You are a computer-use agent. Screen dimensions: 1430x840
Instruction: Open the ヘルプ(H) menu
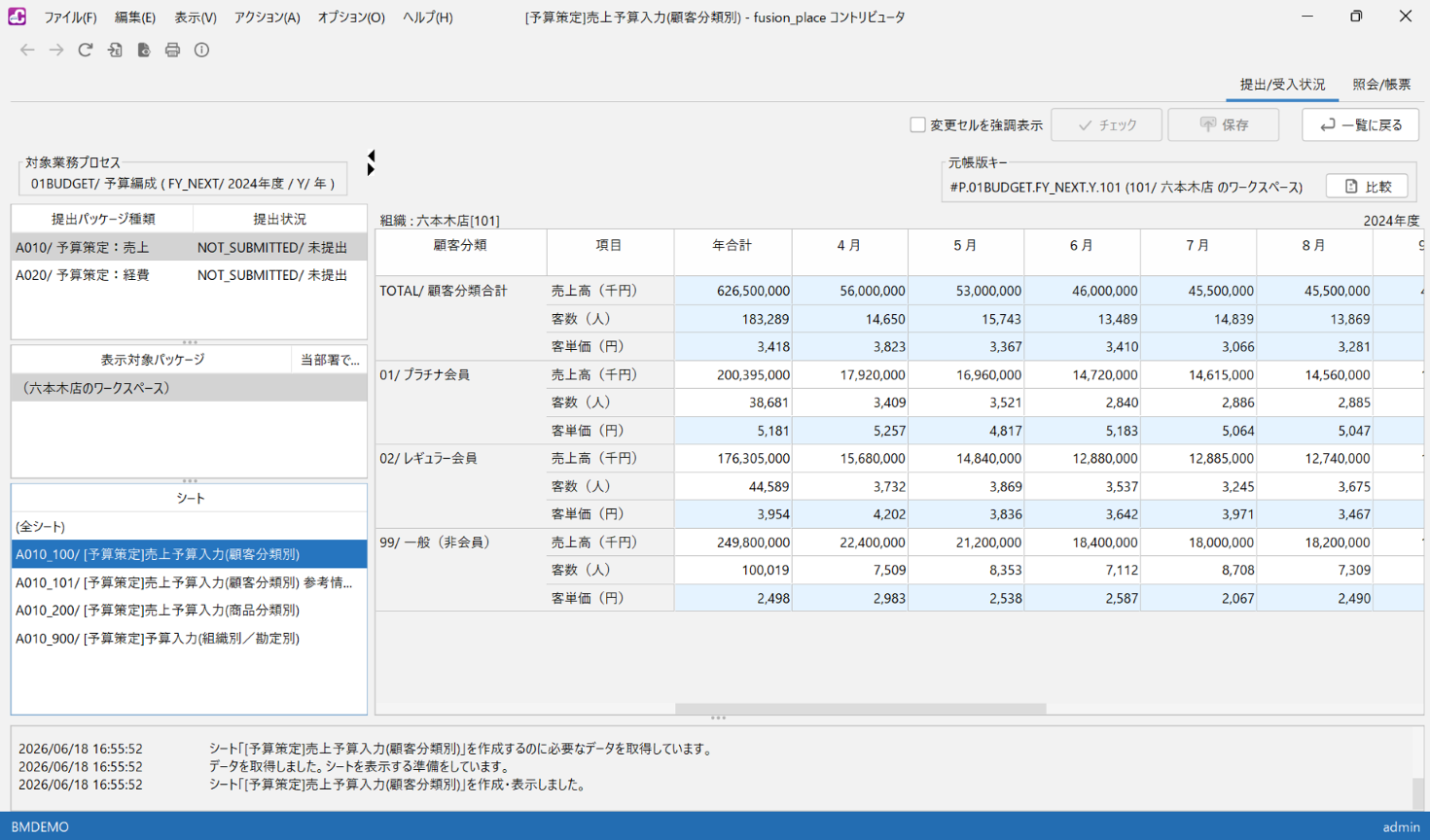click(428, 17)
